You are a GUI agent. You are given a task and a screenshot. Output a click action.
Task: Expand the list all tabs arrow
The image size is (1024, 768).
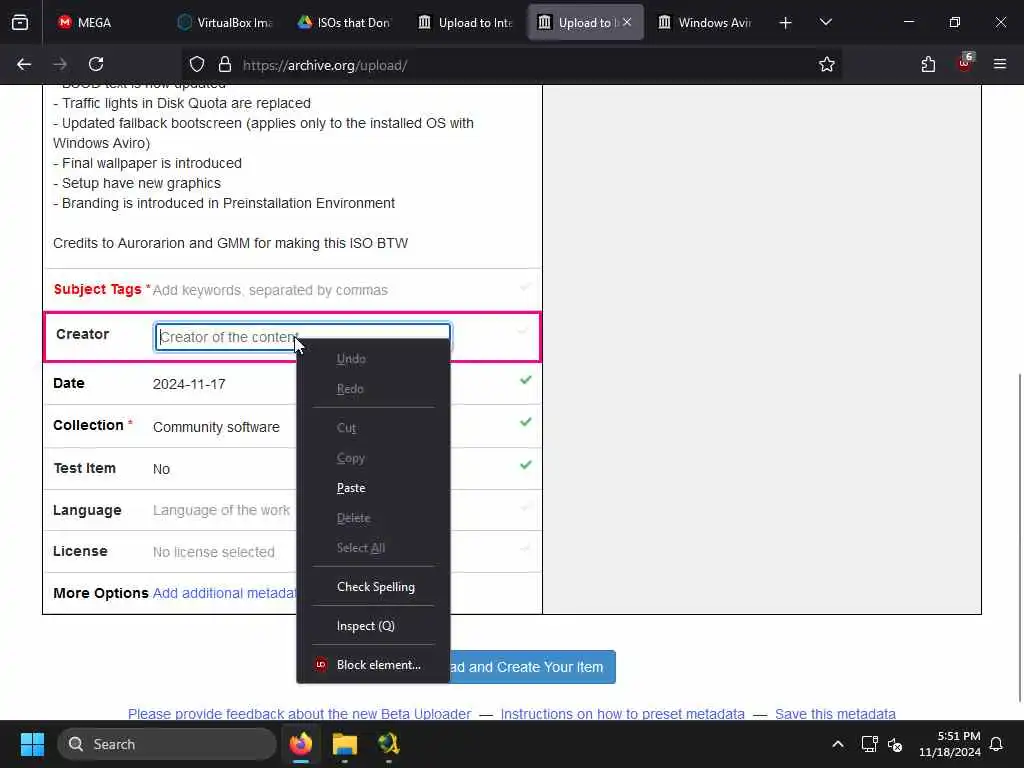pyautogui.click(x=825, y=23)
